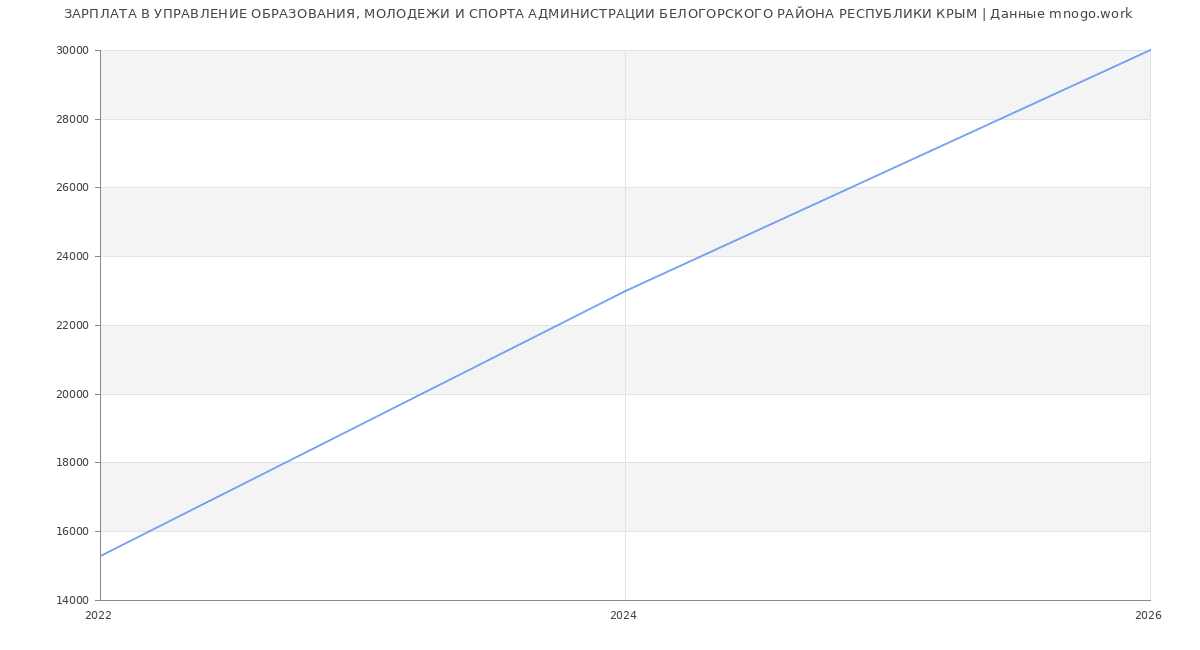Select the 18000 y-axis label
The height and width of the screenshot is (650, 1200).
coord(74,462)
